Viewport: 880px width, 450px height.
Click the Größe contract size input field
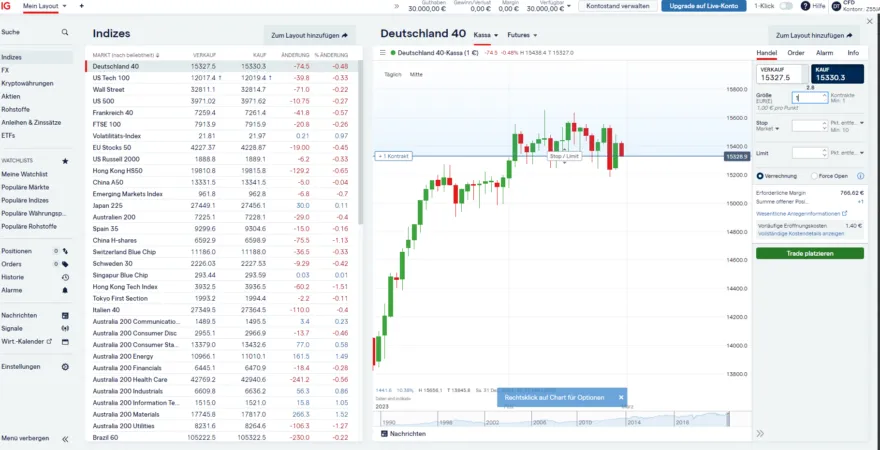(x=809, y=98)
